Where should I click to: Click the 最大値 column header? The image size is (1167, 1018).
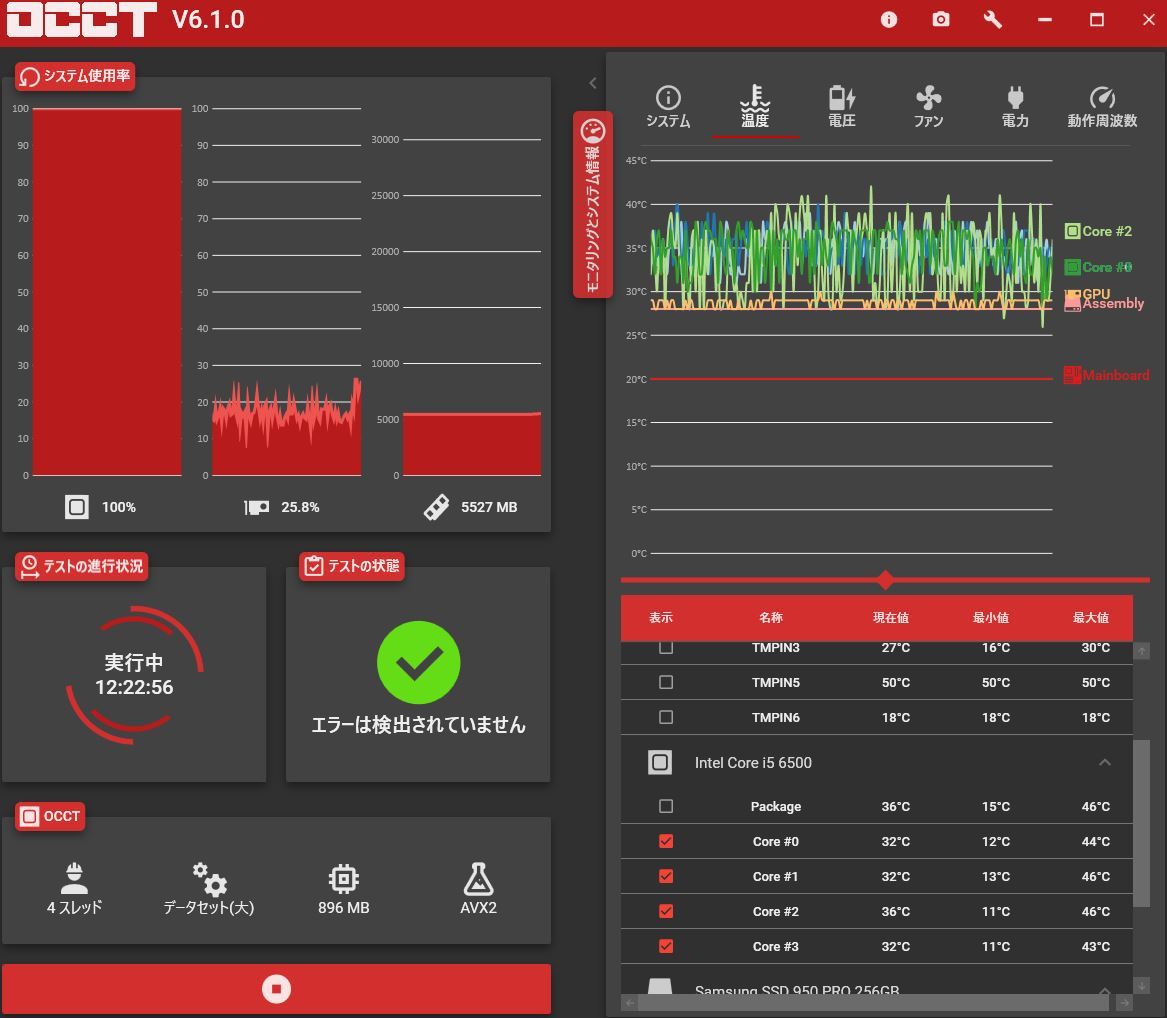tap(1090, 618)
